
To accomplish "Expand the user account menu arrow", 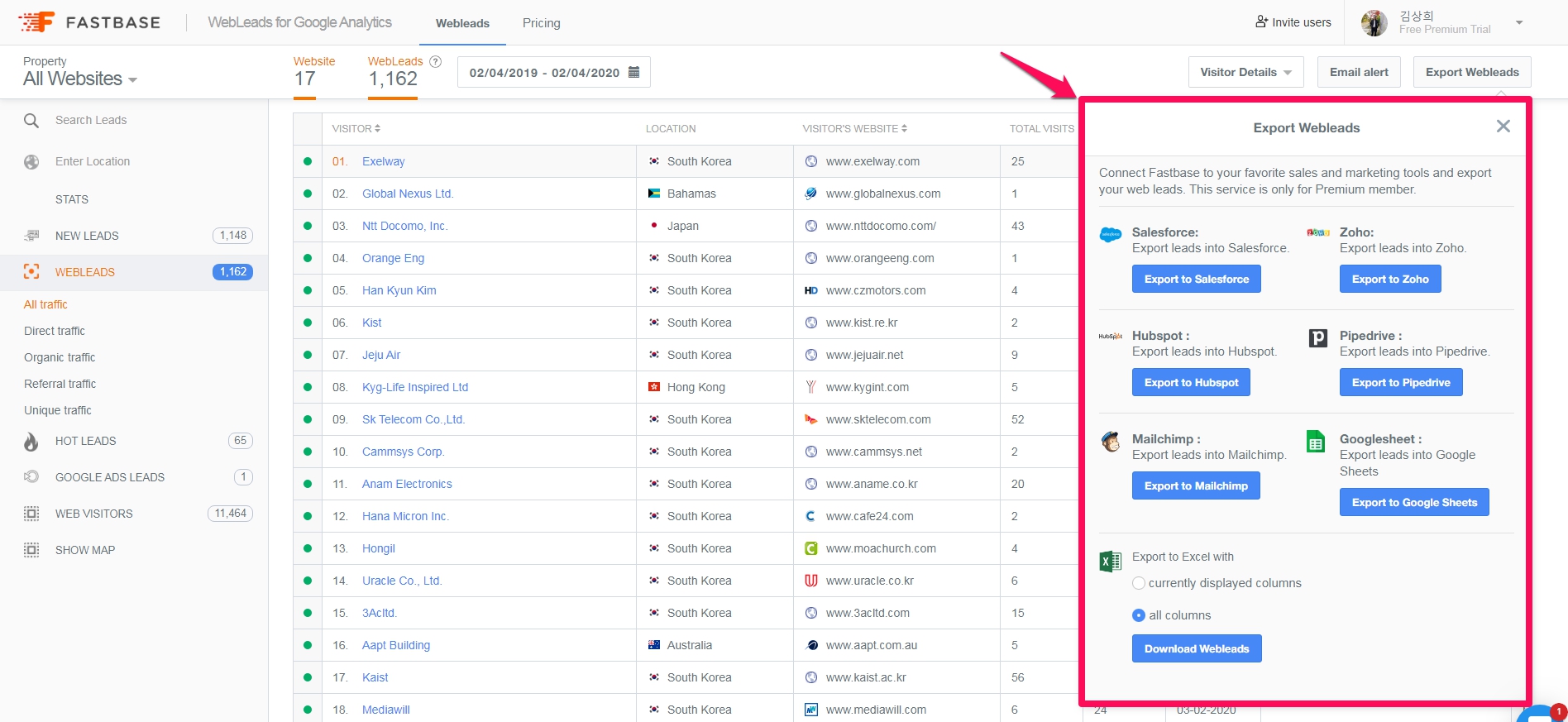I will pos(1519,23).
